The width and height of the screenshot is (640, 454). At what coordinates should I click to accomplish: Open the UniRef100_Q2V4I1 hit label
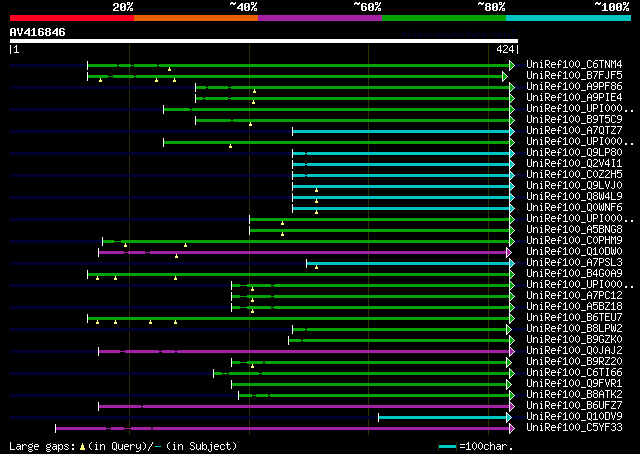click(x=574, y=163)
